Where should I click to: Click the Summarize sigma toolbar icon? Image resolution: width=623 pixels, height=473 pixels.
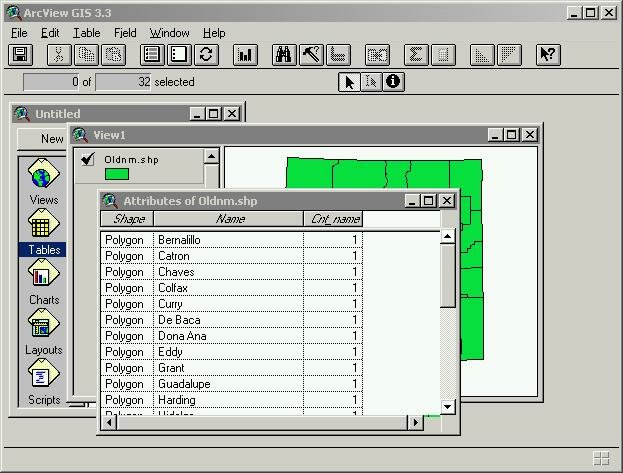pyautogui.click(x=416, y=54)
